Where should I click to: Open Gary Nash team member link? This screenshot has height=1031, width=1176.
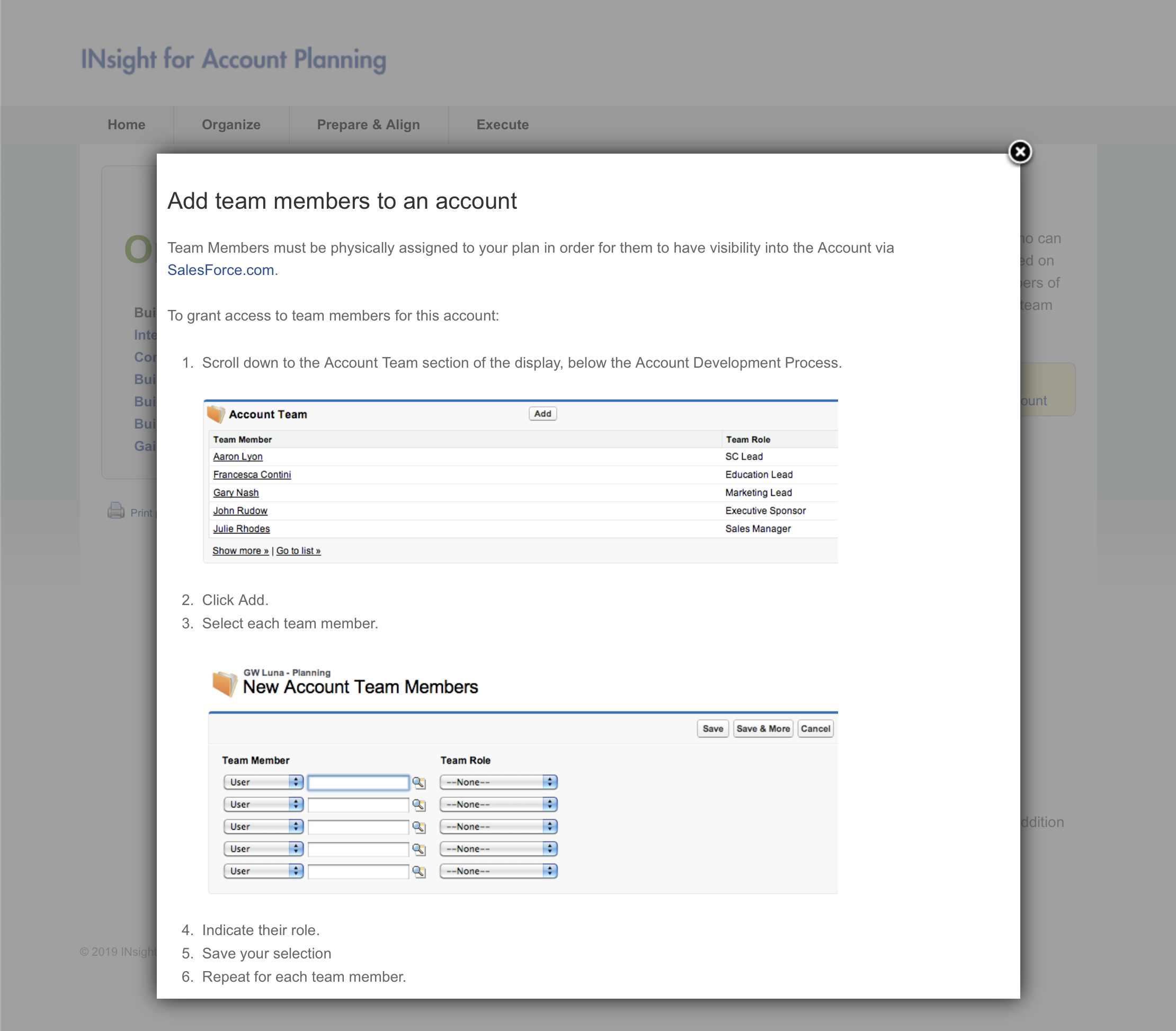pos(236,493)
